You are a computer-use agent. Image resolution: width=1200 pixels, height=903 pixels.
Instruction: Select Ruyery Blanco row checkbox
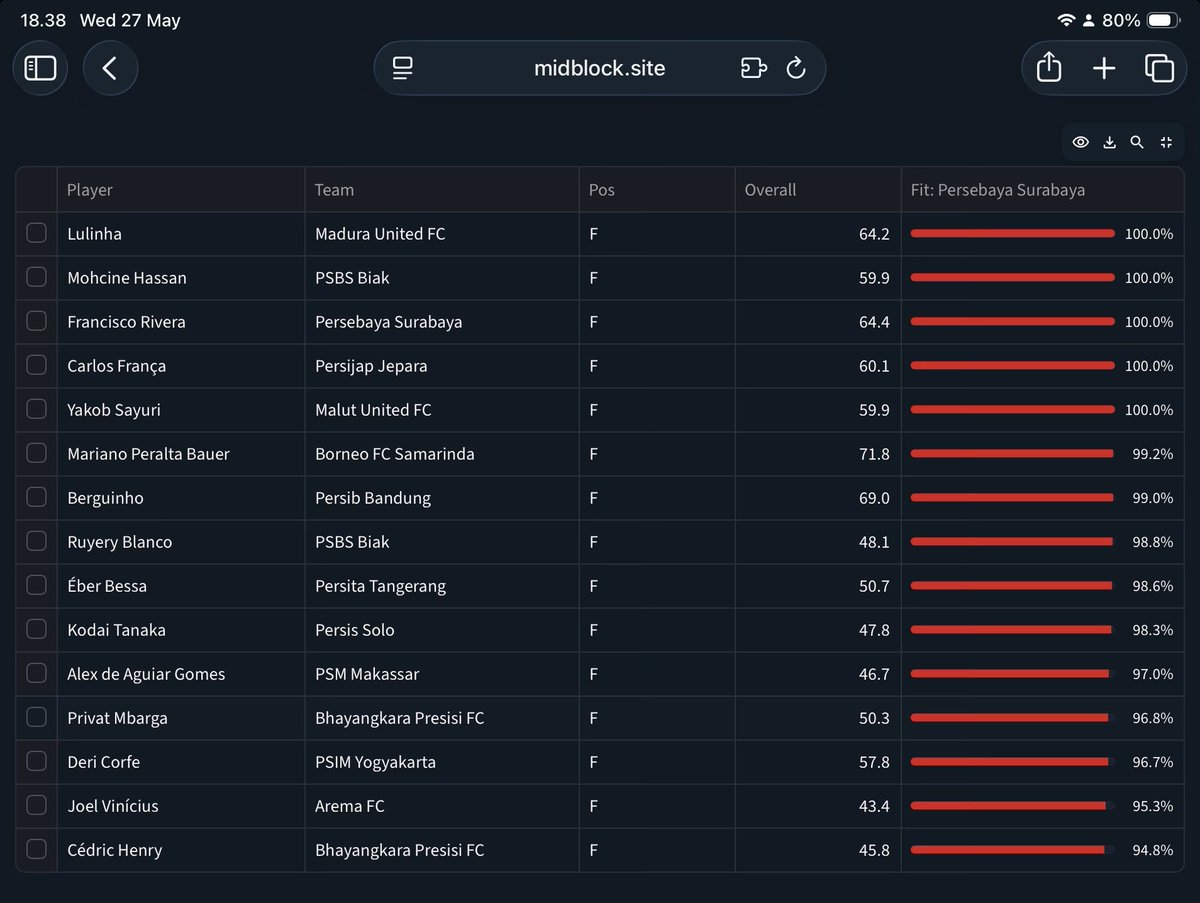[36, 541]
